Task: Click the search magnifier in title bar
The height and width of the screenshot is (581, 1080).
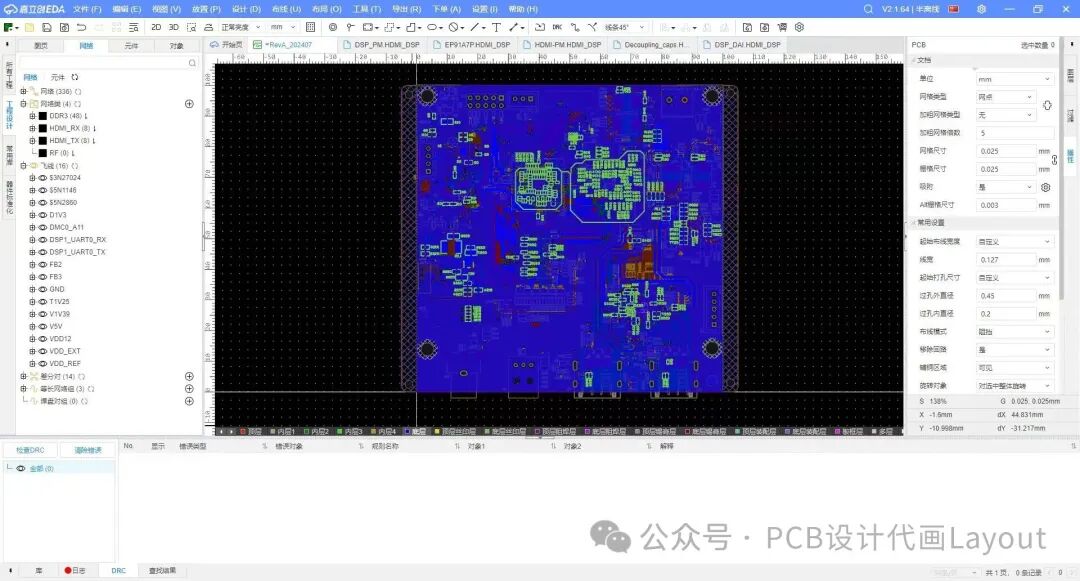Action: tap(868, 9)
